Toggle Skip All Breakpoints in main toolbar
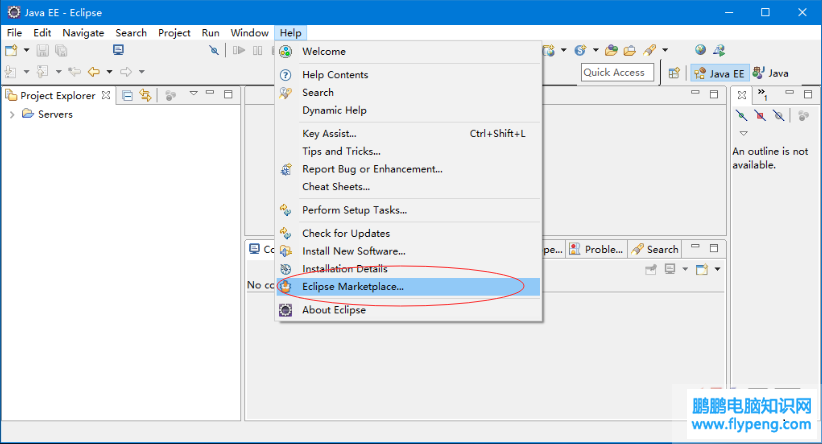This screenshot has height=444, width=822. [x=214, y=50]
